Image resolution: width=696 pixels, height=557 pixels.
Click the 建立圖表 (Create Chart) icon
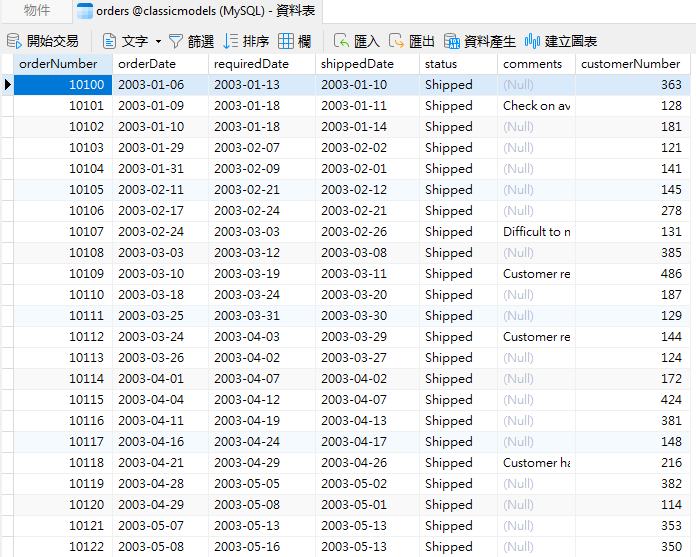(533, 41)
